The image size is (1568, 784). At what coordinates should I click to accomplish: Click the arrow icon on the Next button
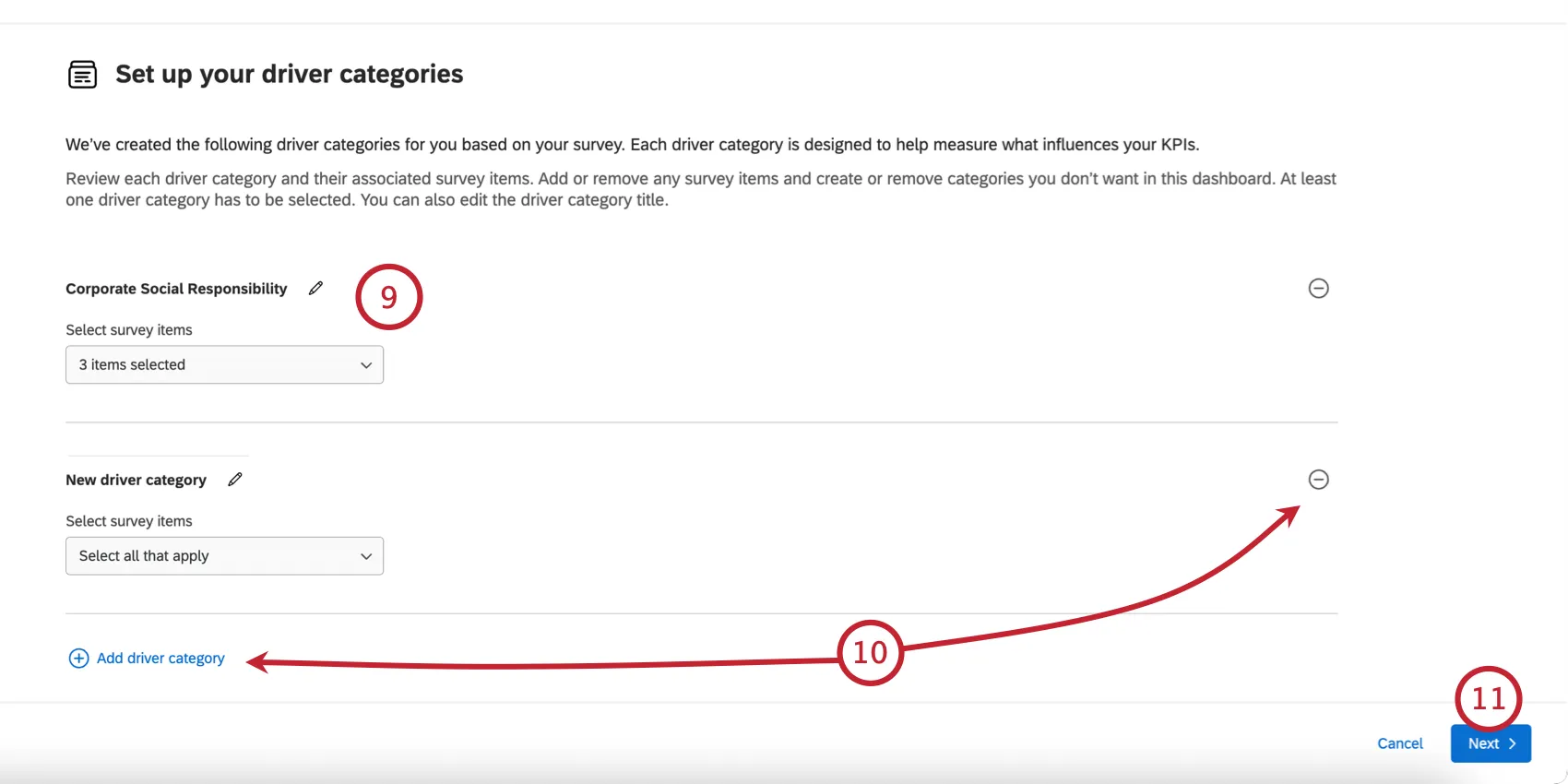pos(1513,743)
